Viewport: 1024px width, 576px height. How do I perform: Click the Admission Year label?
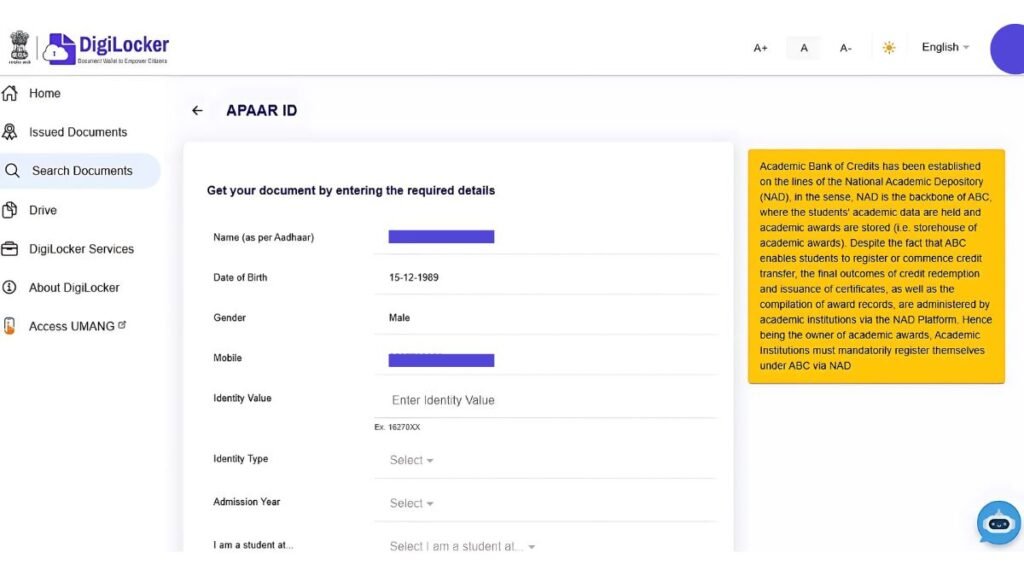(246, 502)
